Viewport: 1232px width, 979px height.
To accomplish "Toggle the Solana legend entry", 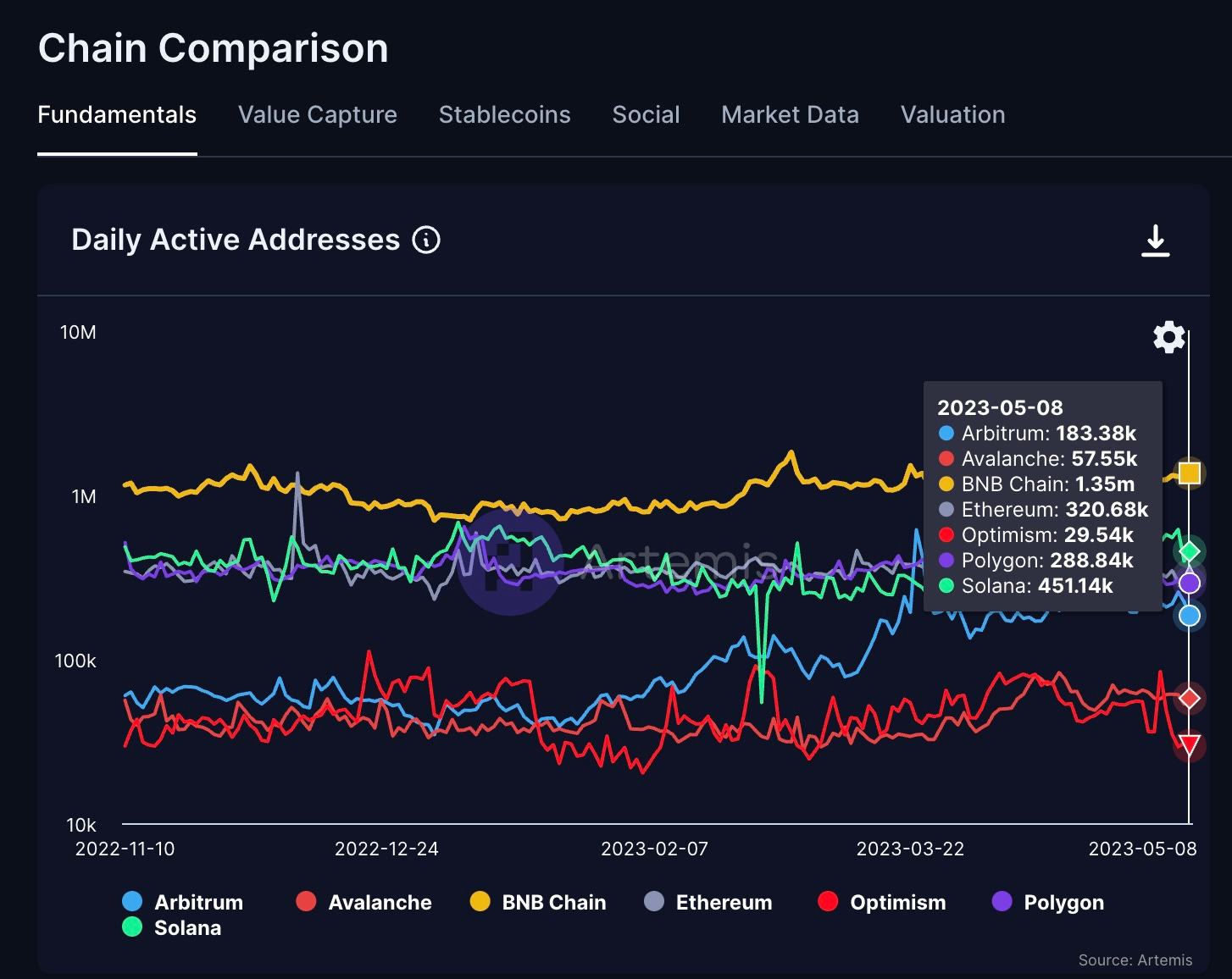I will pyautogui.click(x=172, y=927).
